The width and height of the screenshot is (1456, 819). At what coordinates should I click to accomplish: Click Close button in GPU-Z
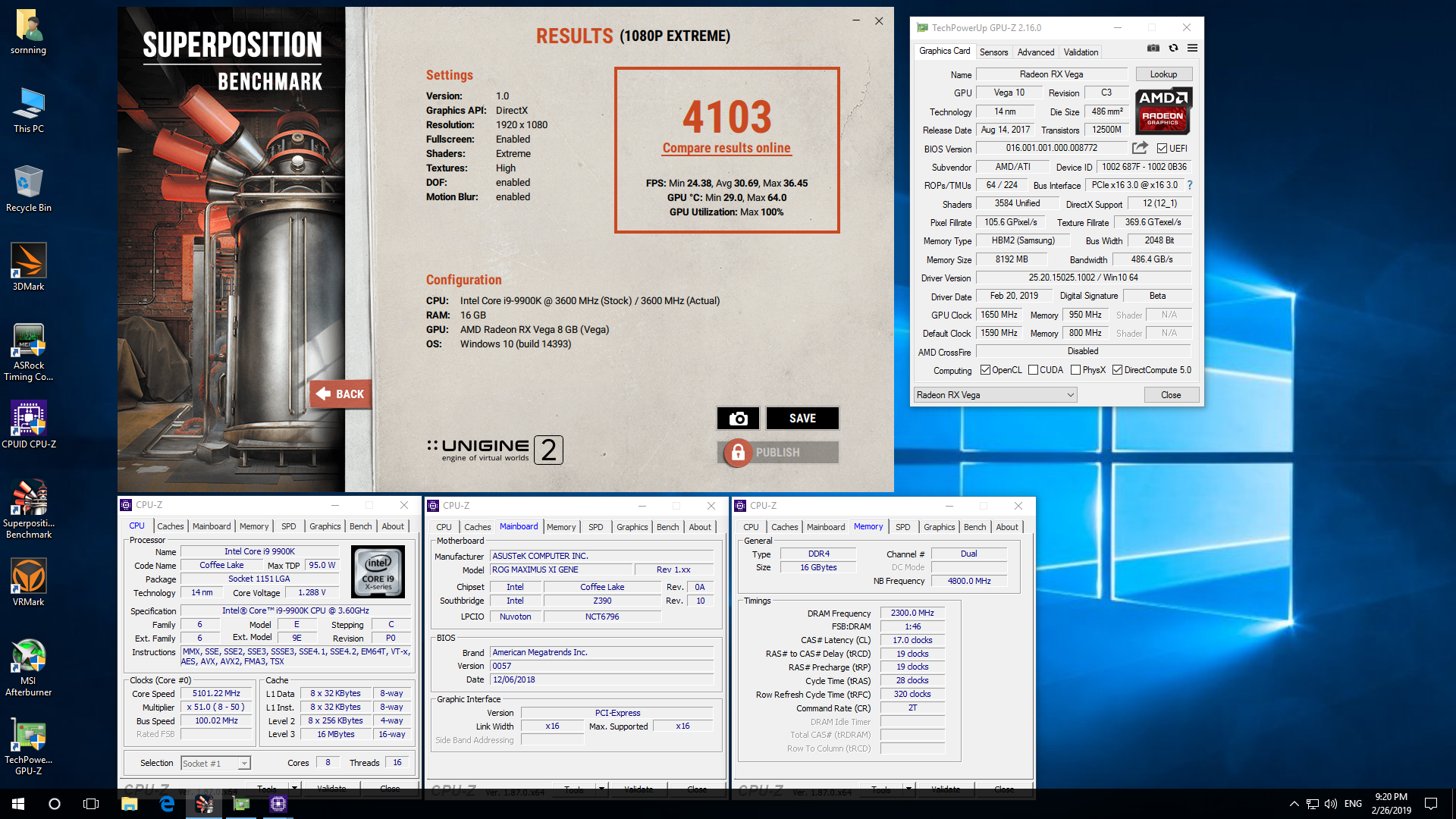coord(1171,395)
